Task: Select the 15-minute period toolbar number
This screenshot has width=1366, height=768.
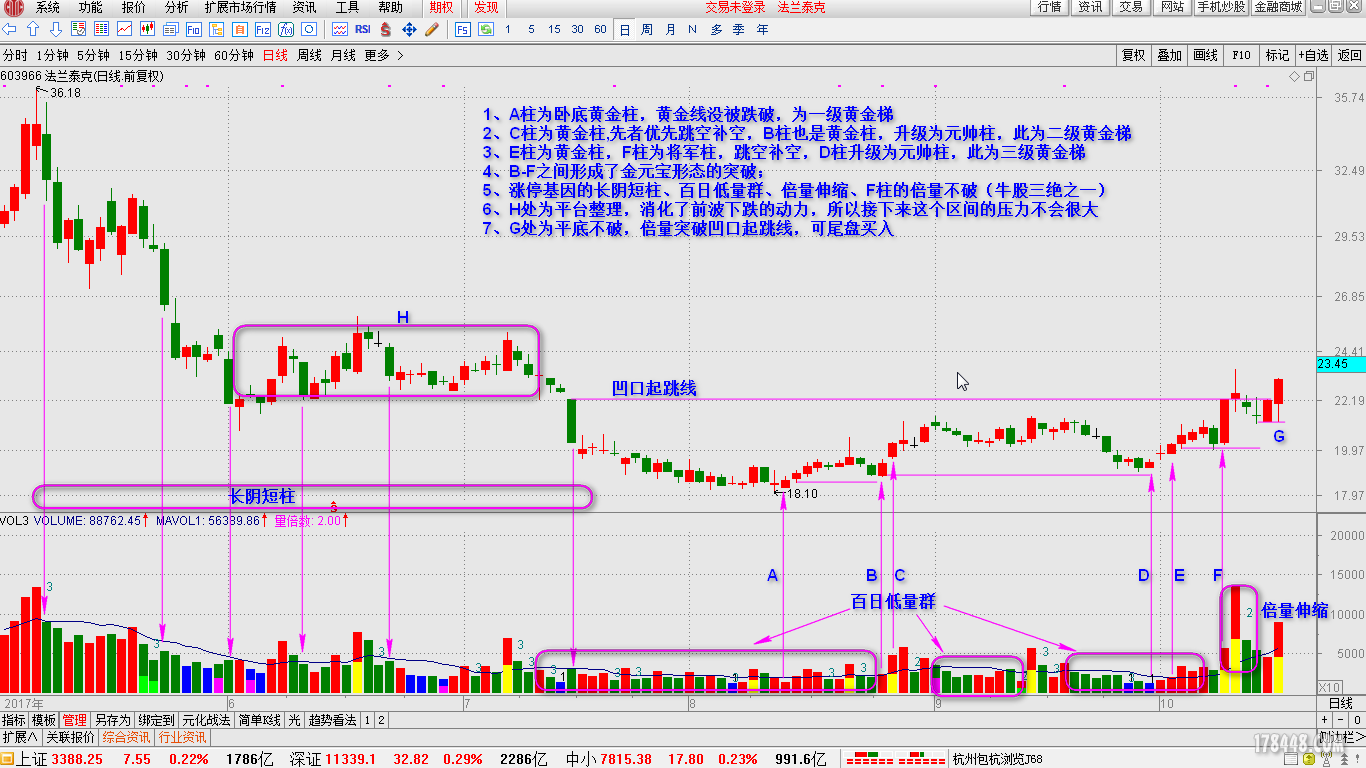Action: [x=554, y=30]
